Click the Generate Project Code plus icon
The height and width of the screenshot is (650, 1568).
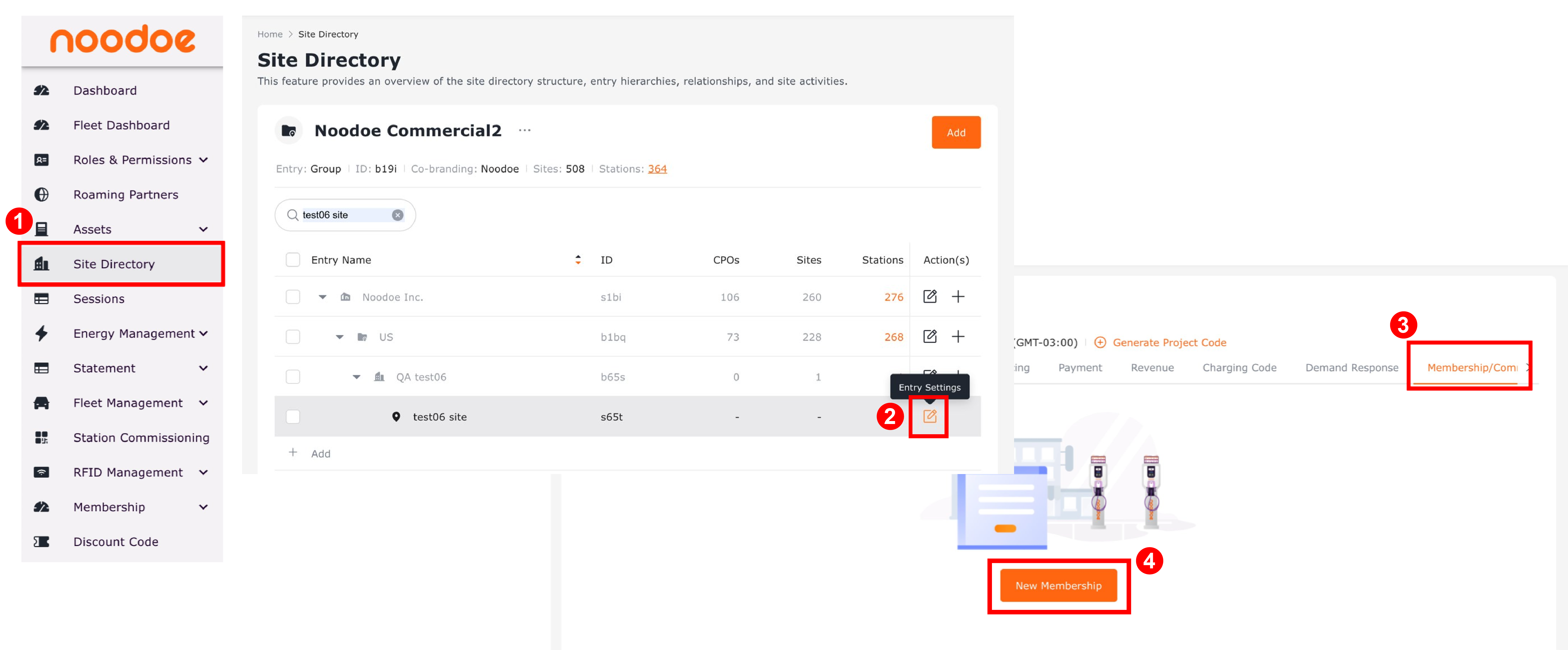coord(1100,342)
